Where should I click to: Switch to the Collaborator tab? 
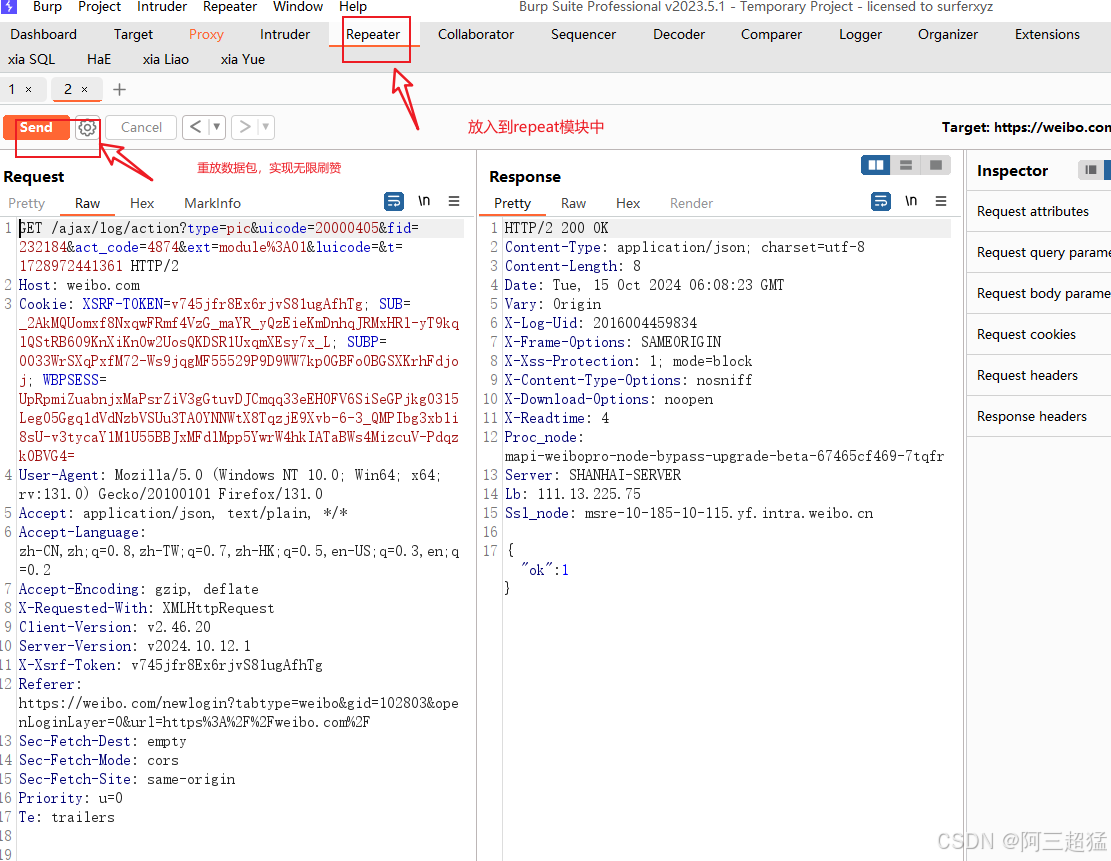pos(475,34)
